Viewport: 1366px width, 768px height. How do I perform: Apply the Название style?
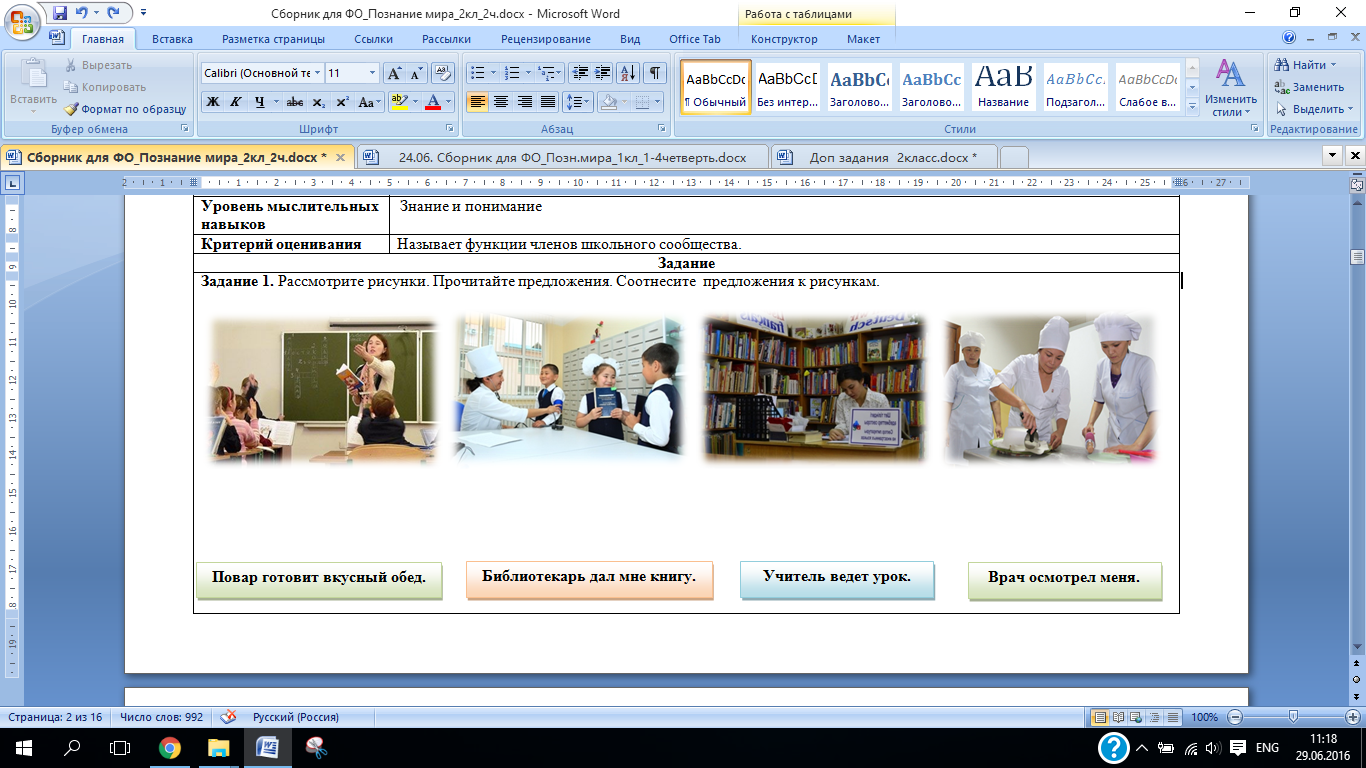[1004, 87]
